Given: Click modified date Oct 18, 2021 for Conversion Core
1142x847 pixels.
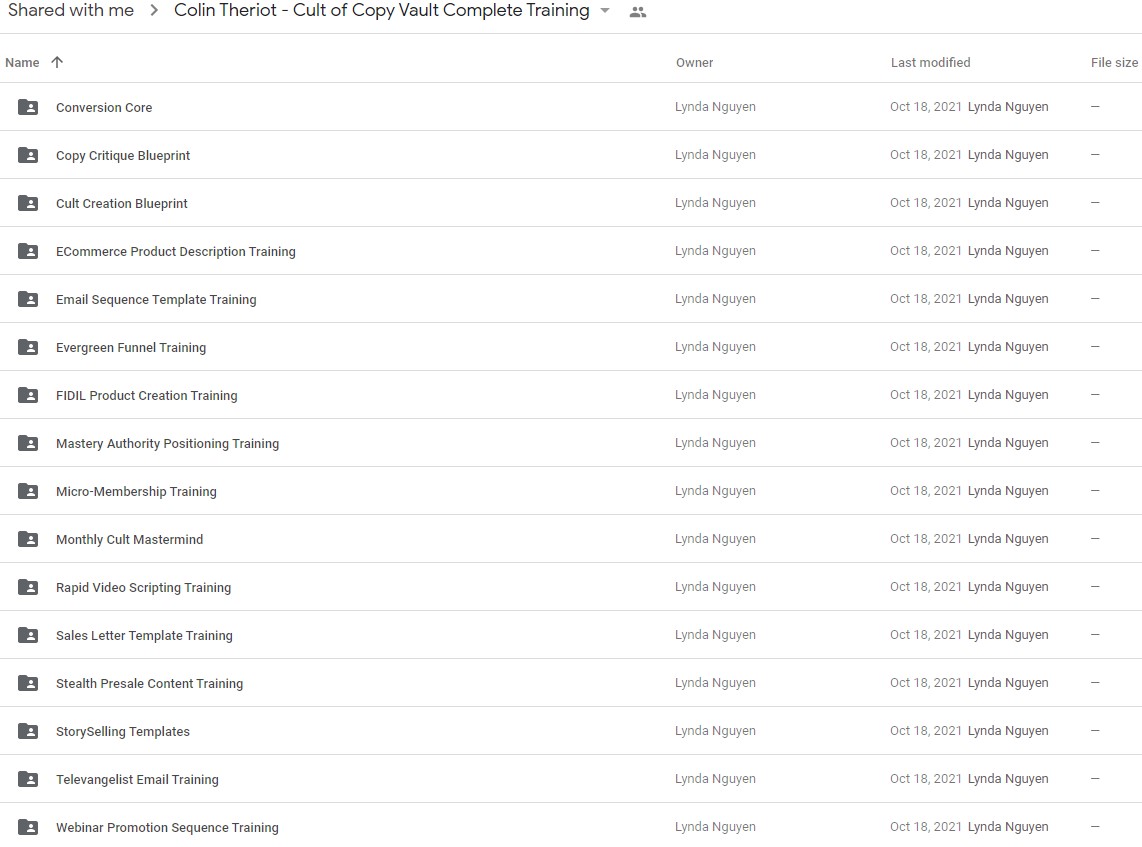Looking at the screenshot, I should pos(926,107).
